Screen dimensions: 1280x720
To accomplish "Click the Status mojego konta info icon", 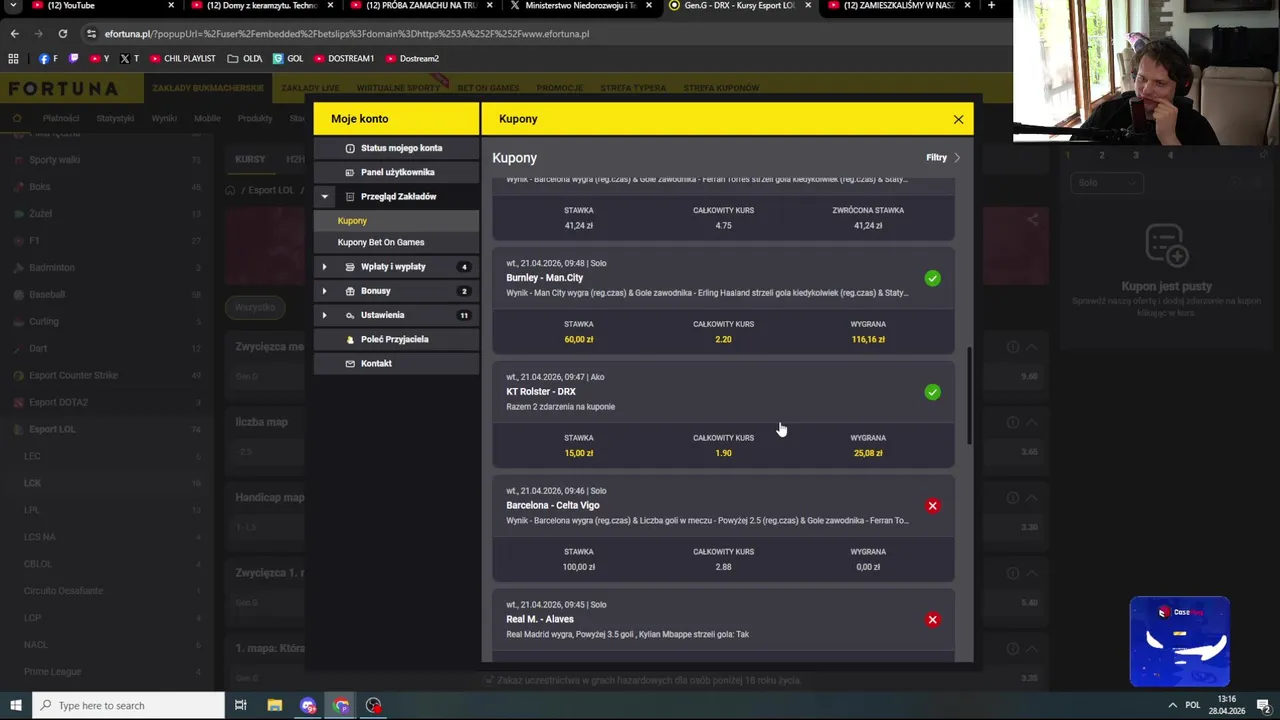I will (350, 148).
